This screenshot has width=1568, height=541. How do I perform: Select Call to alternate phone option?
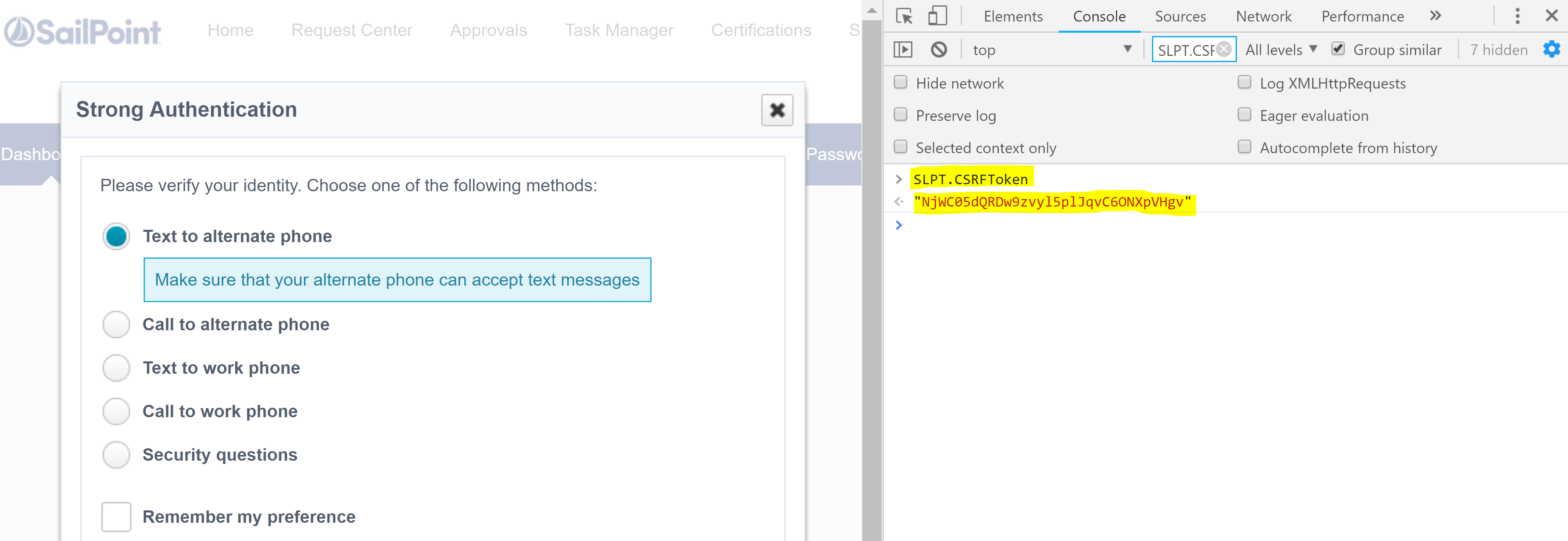click(116, 325)
